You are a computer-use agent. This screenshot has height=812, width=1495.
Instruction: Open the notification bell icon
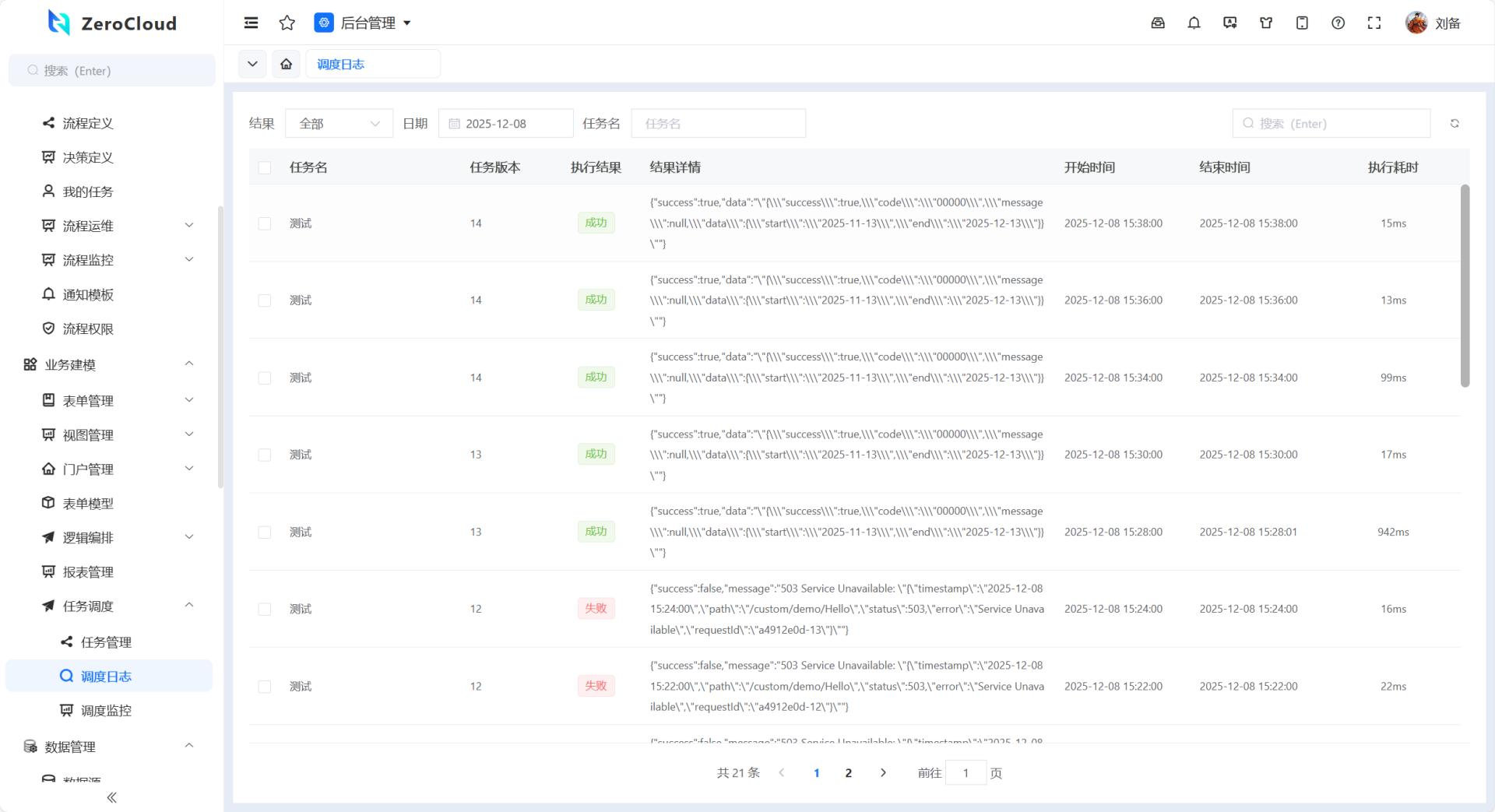pos(1194,23)
